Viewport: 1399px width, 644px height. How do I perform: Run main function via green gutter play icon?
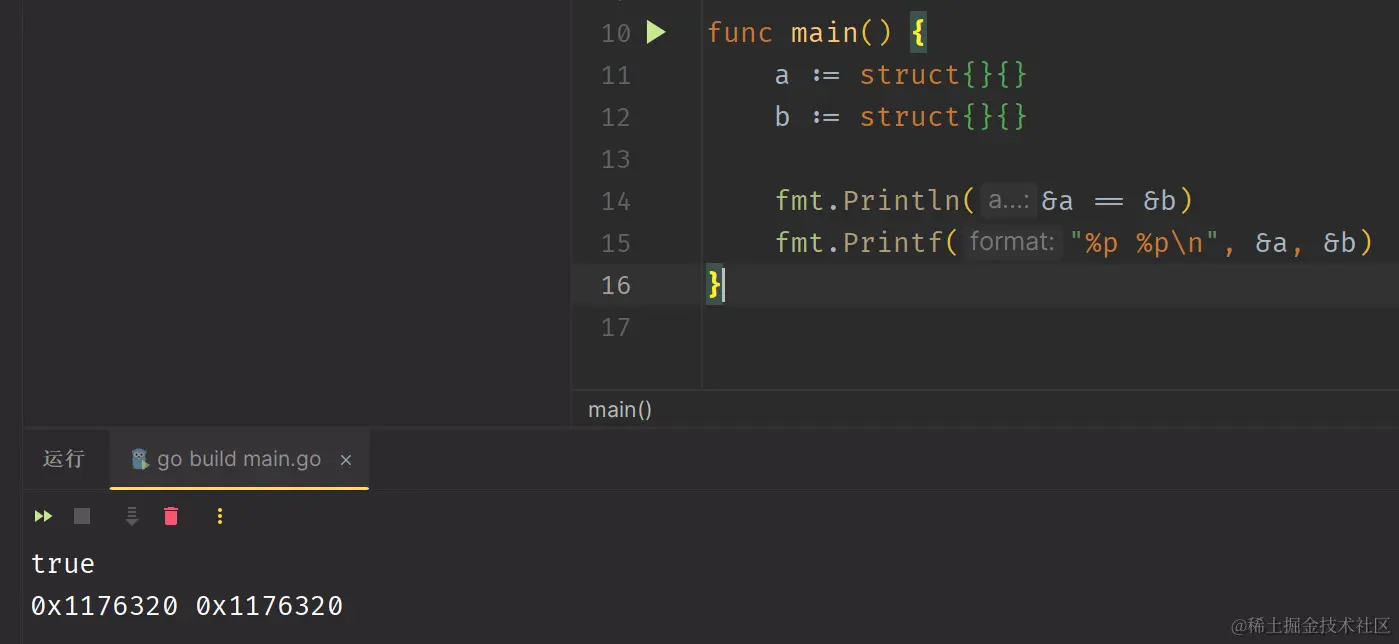point(657,32)
